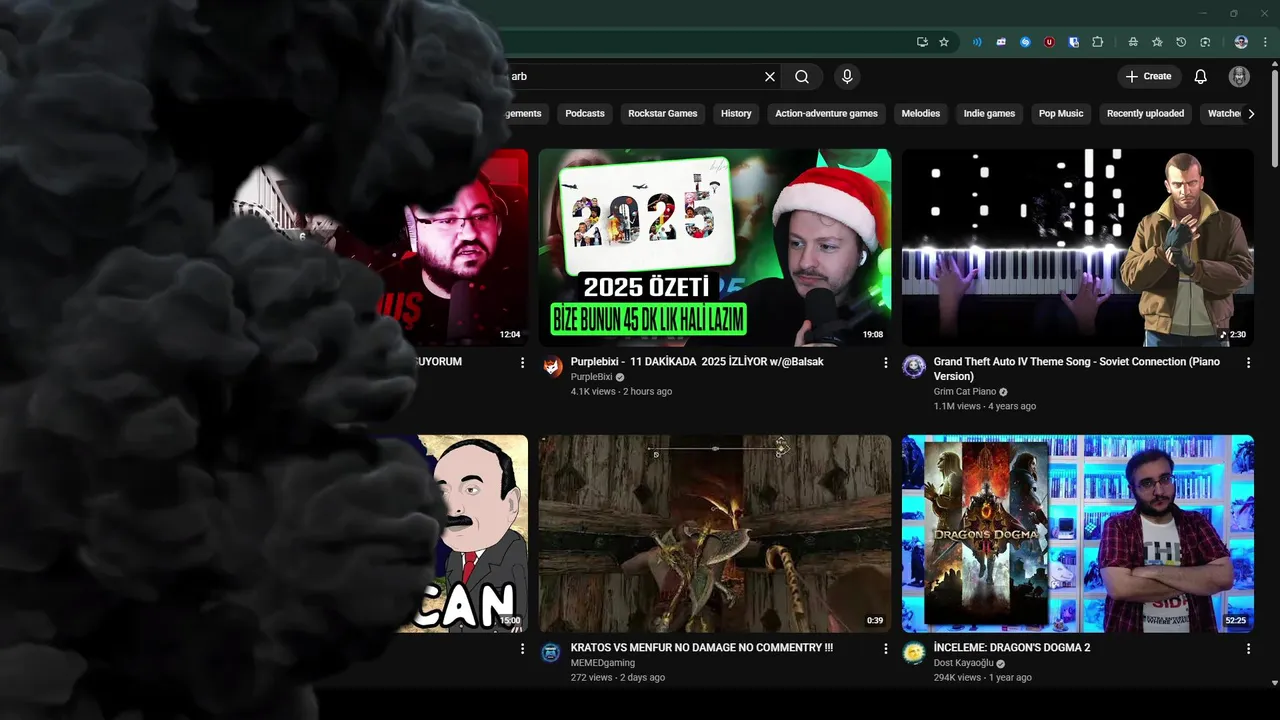
Task: Click in the search field containing arb
Action: point(633,76)
